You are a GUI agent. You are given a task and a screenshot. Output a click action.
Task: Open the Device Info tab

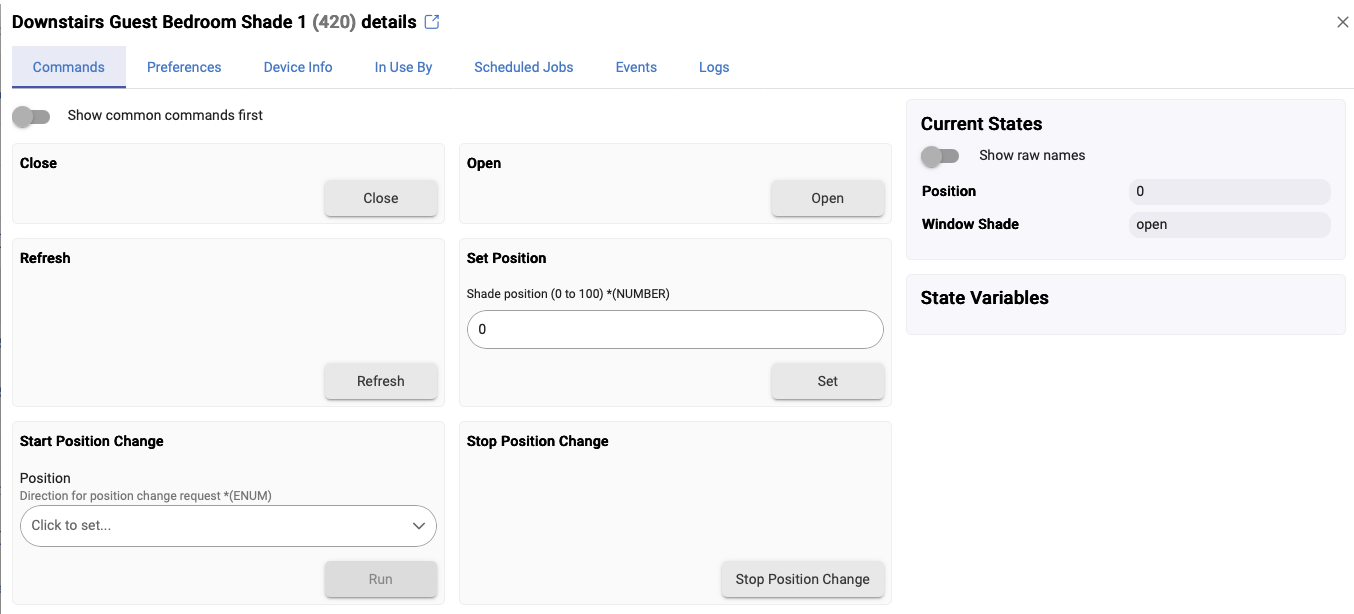pyautogui.click(x=298, y=67)
